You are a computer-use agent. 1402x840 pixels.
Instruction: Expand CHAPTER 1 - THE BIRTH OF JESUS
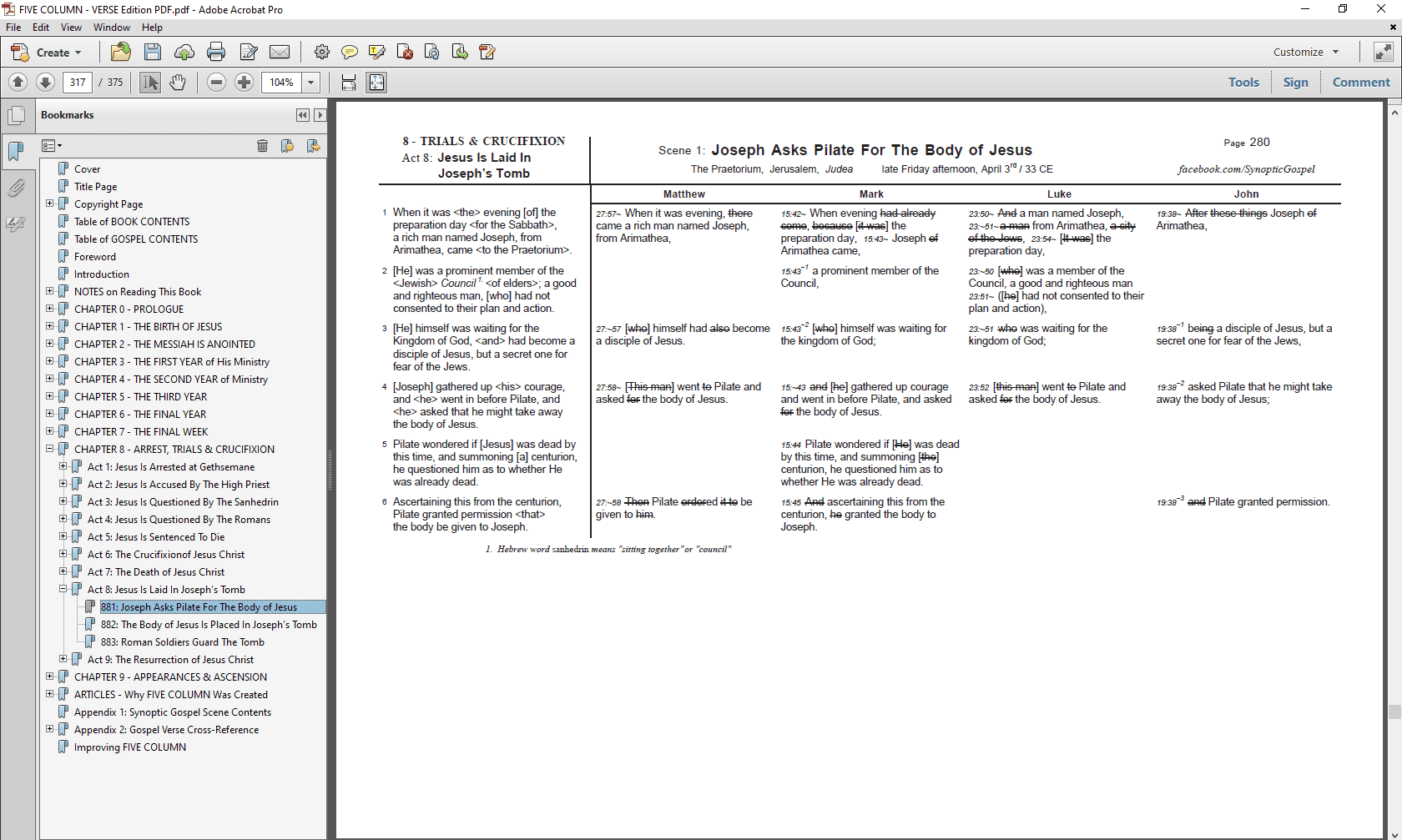(49, 326)
